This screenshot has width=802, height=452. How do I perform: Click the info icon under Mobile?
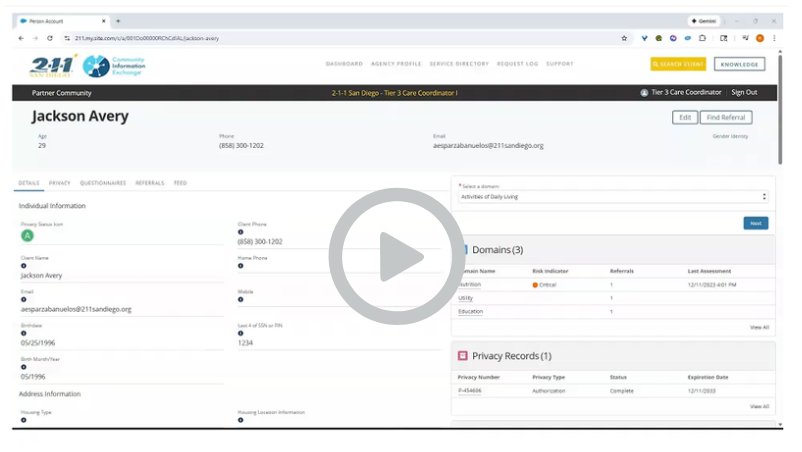tap(240, 300)
